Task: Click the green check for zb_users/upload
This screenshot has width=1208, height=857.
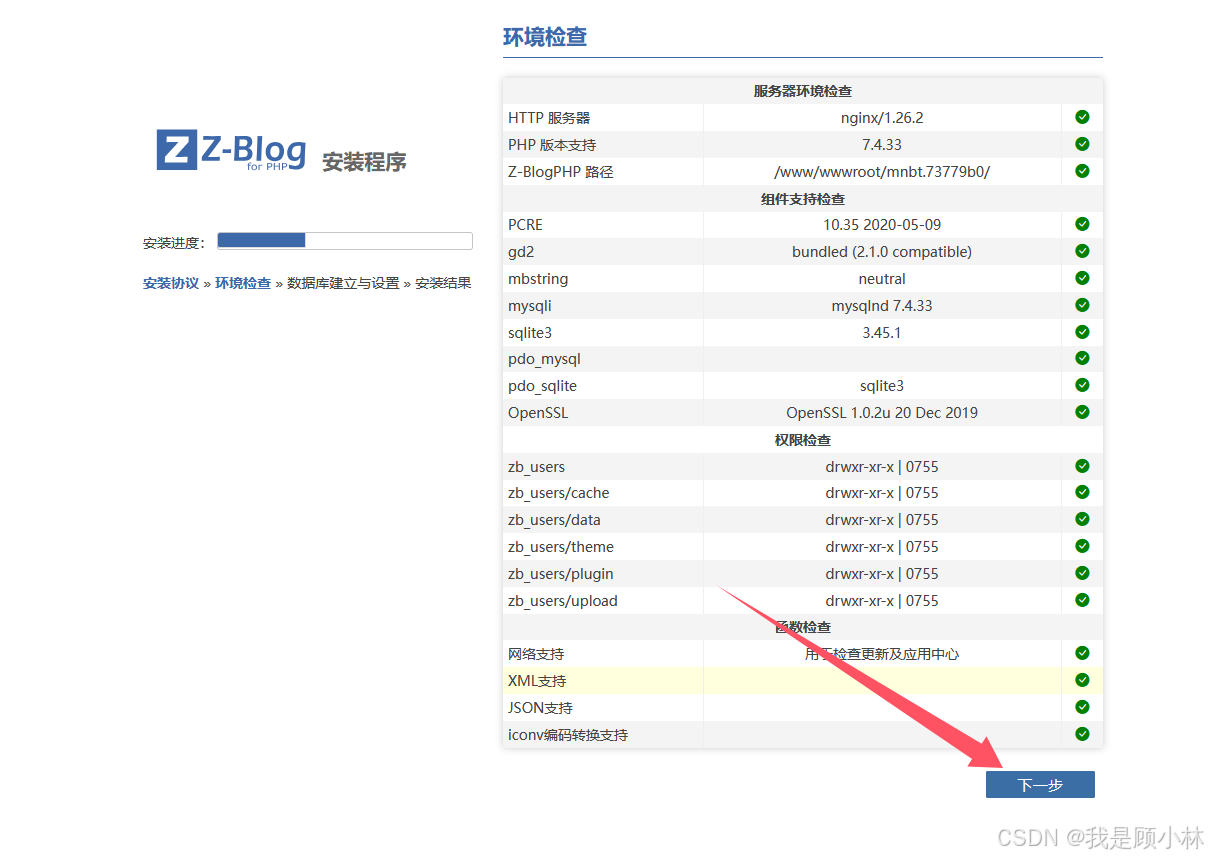Action: point(1082,600)
